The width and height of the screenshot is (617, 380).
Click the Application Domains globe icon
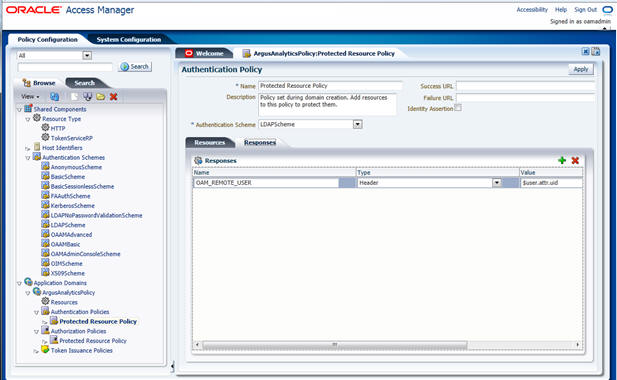pos(28,282)
